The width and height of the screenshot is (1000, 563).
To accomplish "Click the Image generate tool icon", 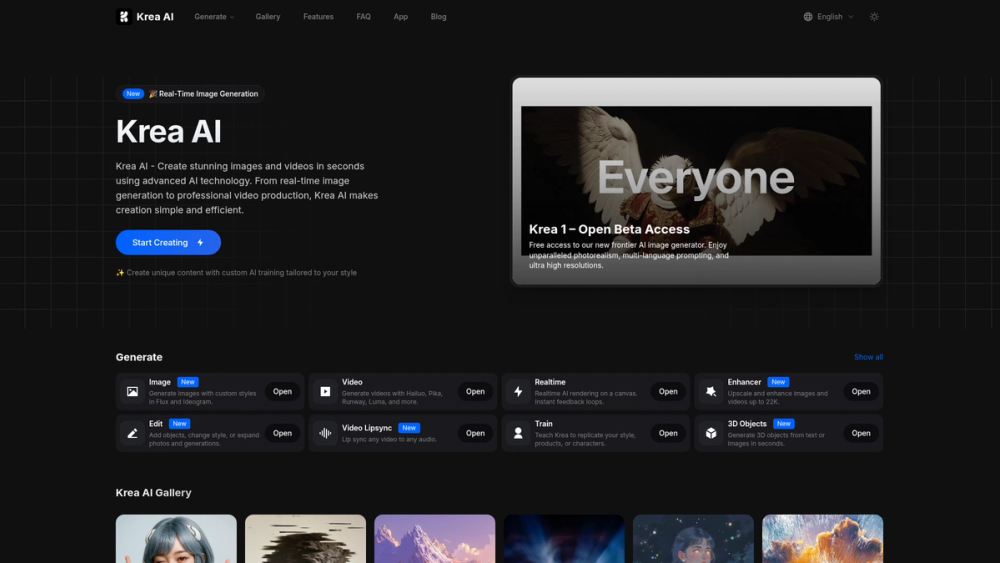I will [132, 391].
